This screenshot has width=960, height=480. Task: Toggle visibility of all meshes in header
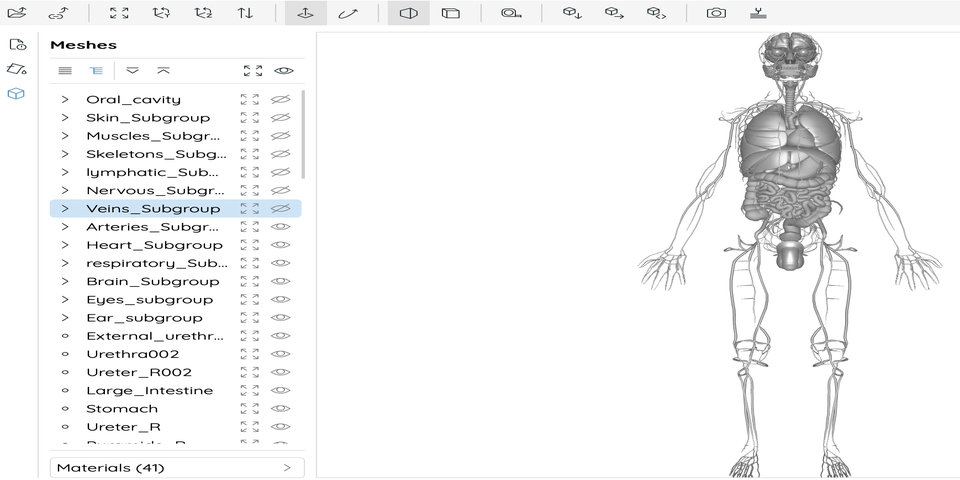pos(283,70)
